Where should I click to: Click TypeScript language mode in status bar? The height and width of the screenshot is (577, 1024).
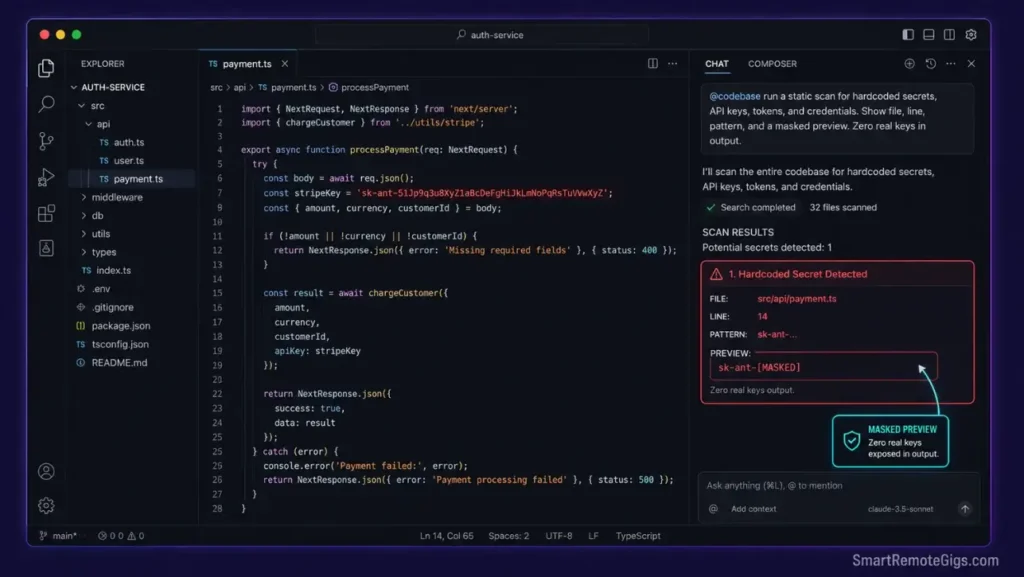point(638,536)
